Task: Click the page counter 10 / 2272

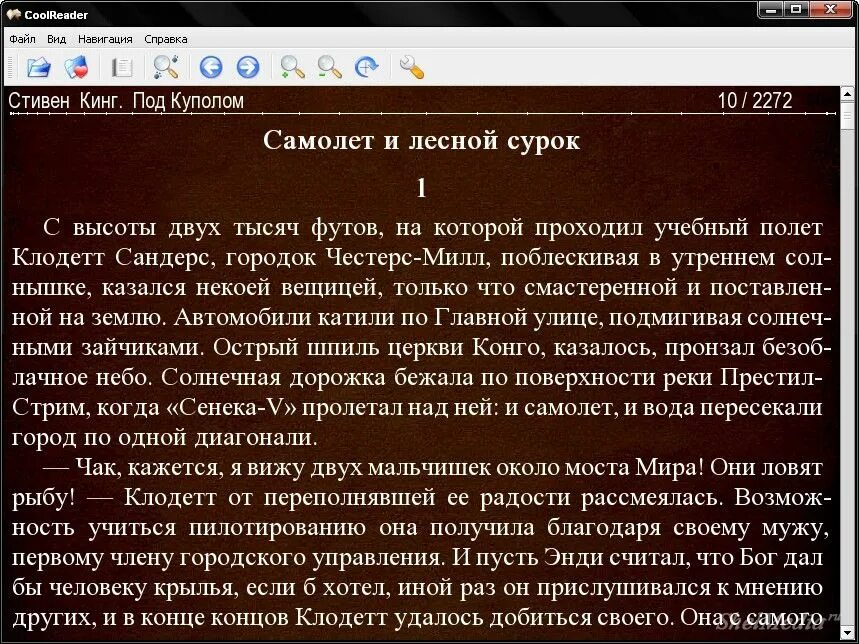Action: [755, 101]
